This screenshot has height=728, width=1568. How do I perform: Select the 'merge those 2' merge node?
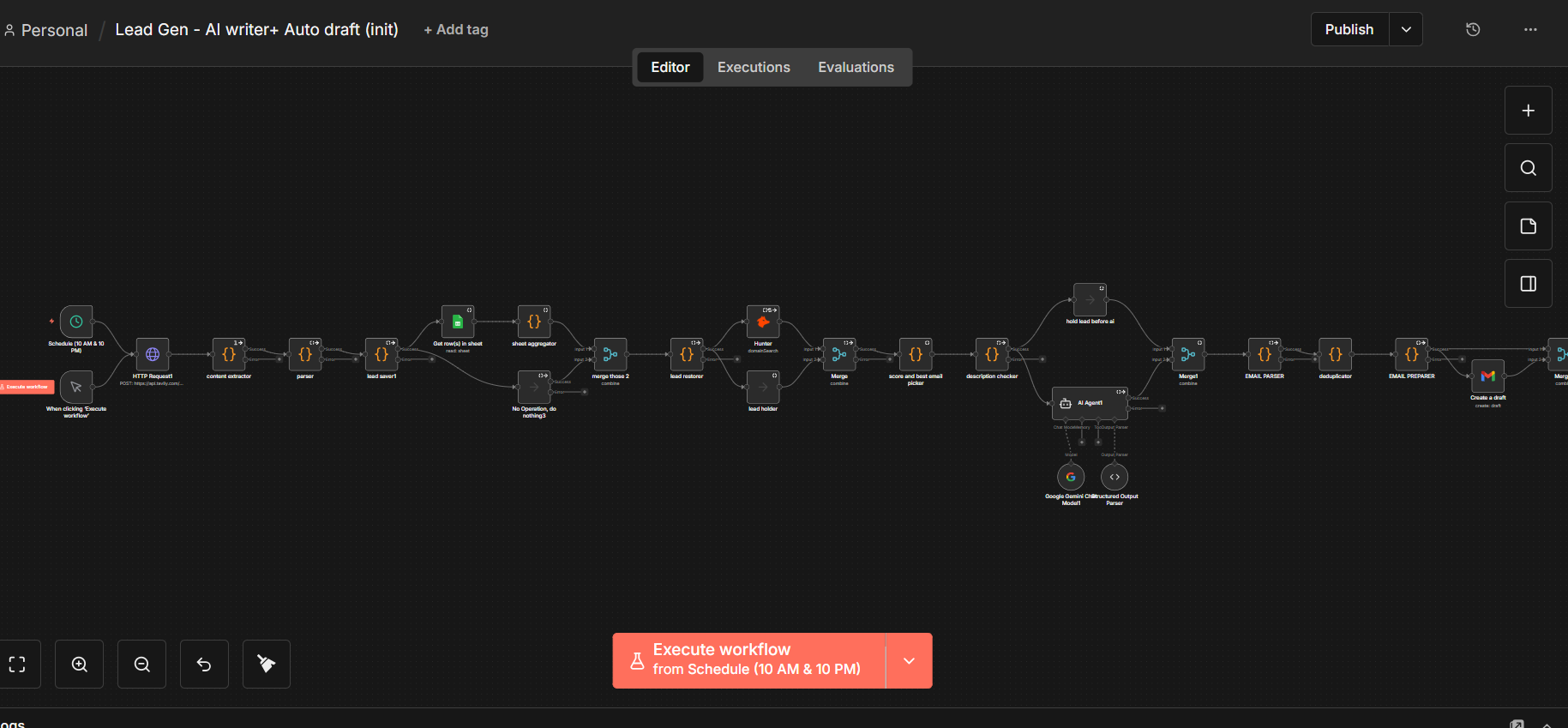coord(610,354)
